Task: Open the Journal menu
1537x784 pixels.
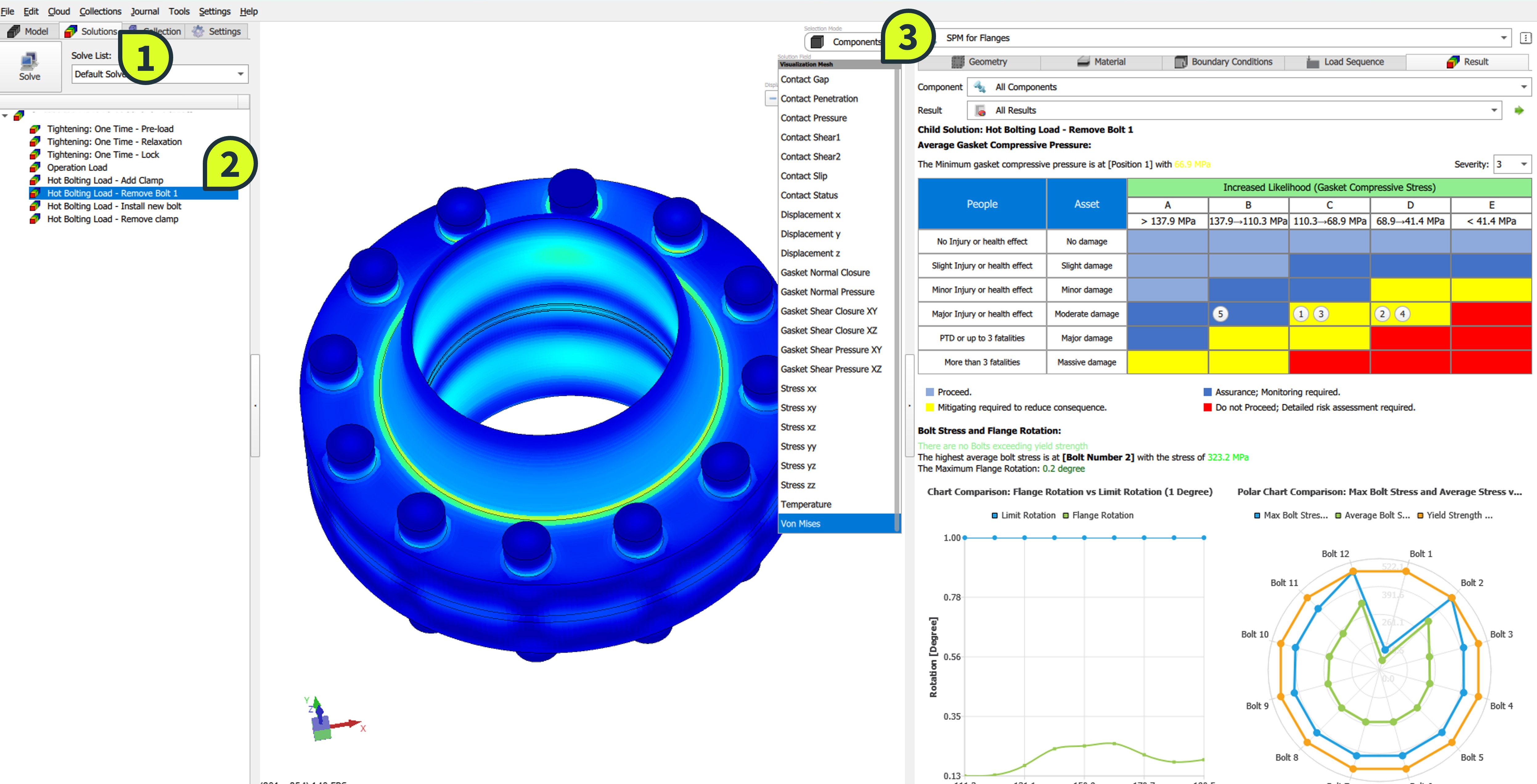Action: pos(145,11)
